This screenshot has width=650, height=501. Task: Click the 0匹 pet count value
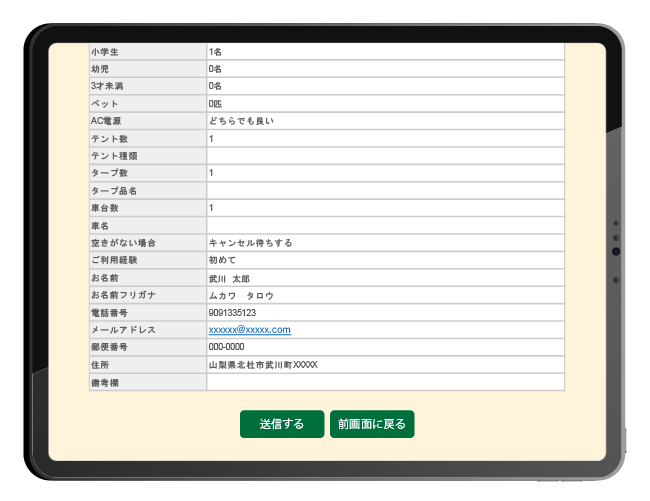pyautogui.click(x=215, y=104)
